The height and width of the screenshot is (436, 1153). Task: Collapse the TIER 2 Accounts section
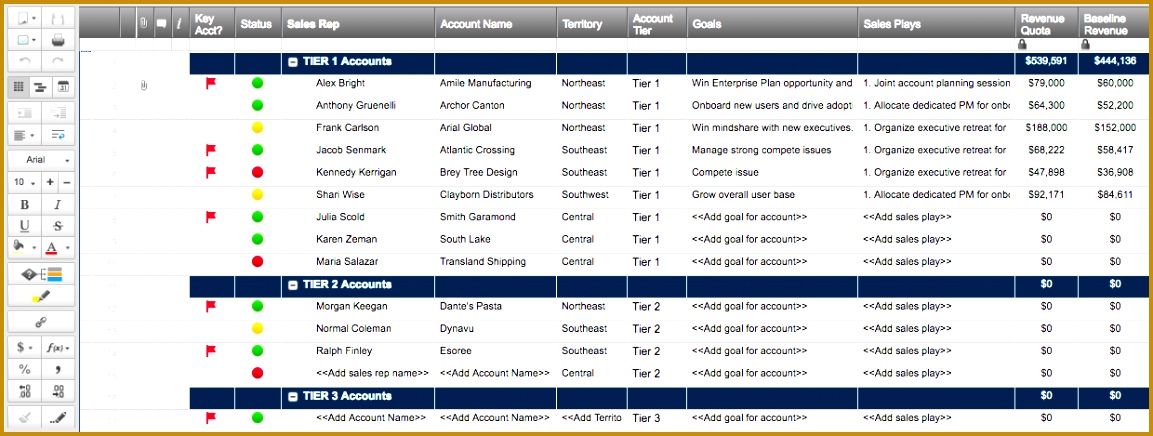pos(293,285)
